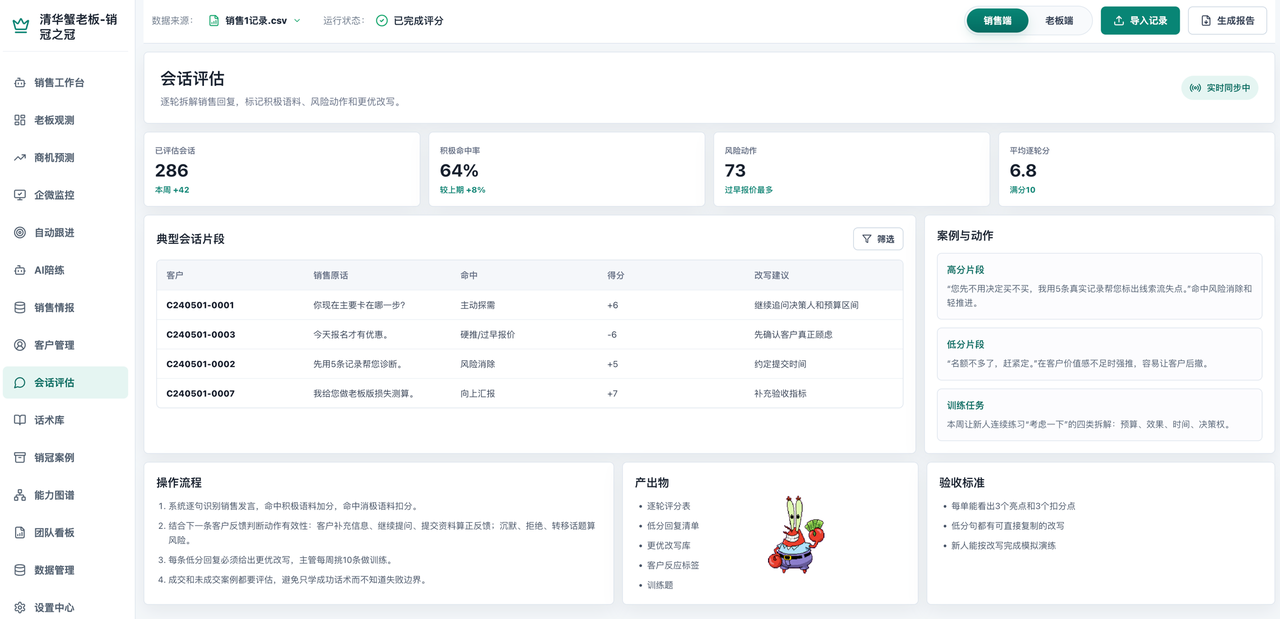Click the 生成报告 button
The image size is (1280, 619).
click(x=1227, y=20)
